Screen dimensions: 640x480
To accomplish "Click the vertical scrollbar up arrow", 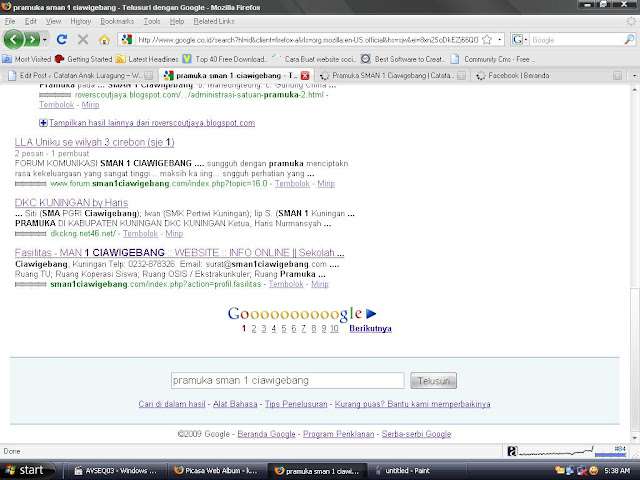I will 635,90.
